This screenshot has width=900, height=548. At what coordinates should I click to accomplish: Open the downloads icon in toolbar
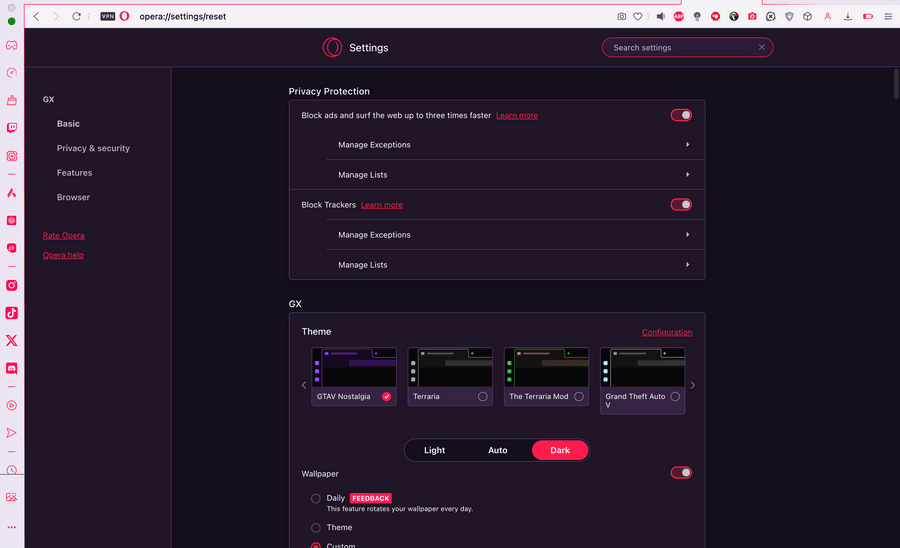(848, 17)
